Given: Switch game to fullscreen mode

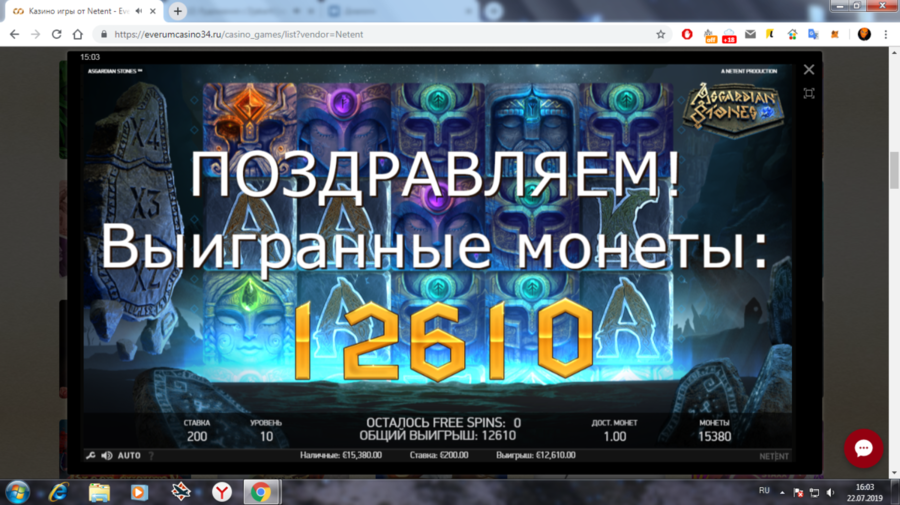Looking at the screenshot, I should [x=809, y=93].
